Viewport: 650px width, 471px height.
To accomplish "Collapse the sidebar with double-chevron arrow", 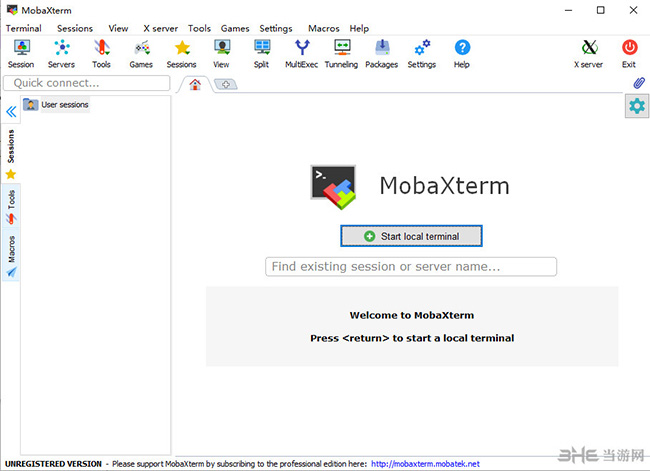I will tap(11, 112).
